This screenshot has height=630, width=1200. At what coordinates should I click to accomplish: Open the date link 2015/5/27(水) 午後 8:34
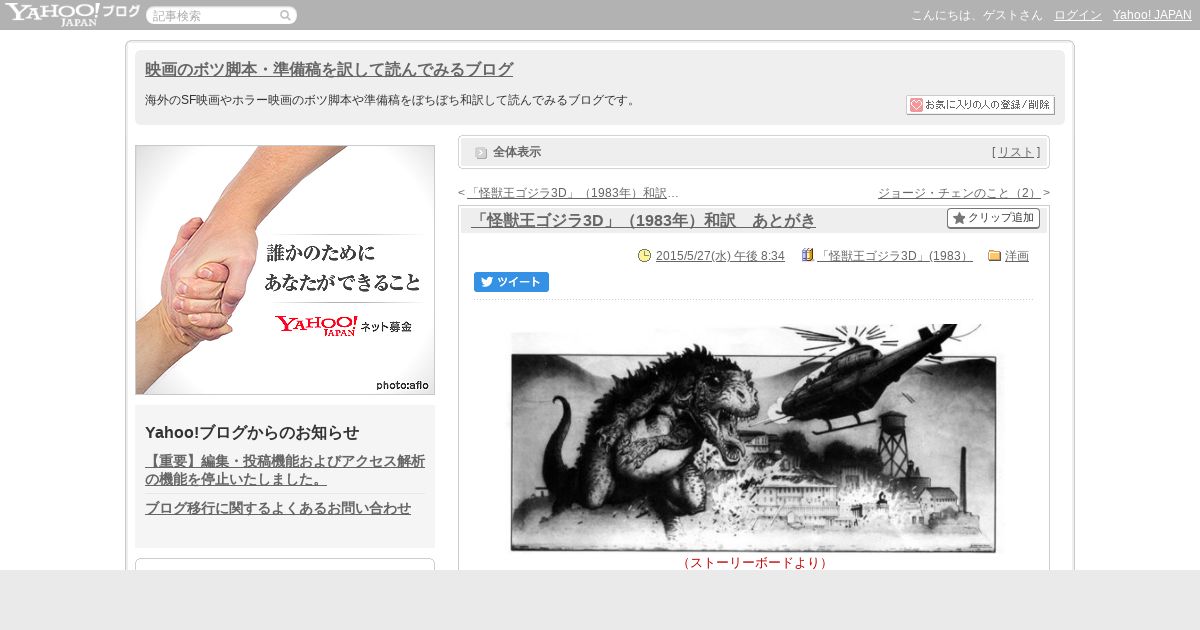pyautogui.click(x=720, y=256)
